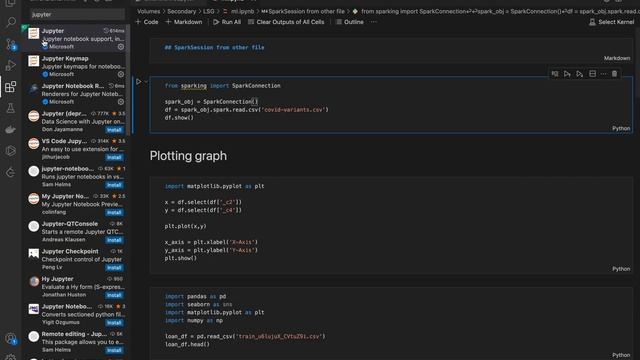The width and height of the screenshot is (640, 360).
Task: Select Kernel for the notebook
Action: [x=611, y=22]
